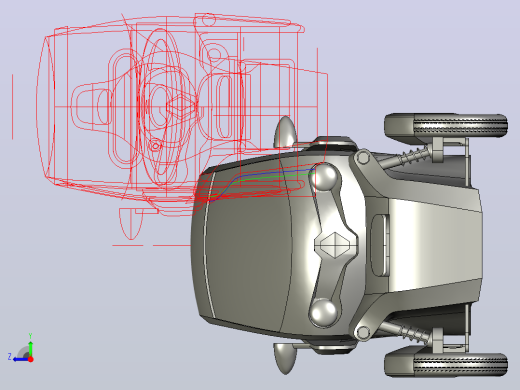Click the red origin dot of the axis triad
This screenshot has width=520, height=390.
(x=31, y=359)
